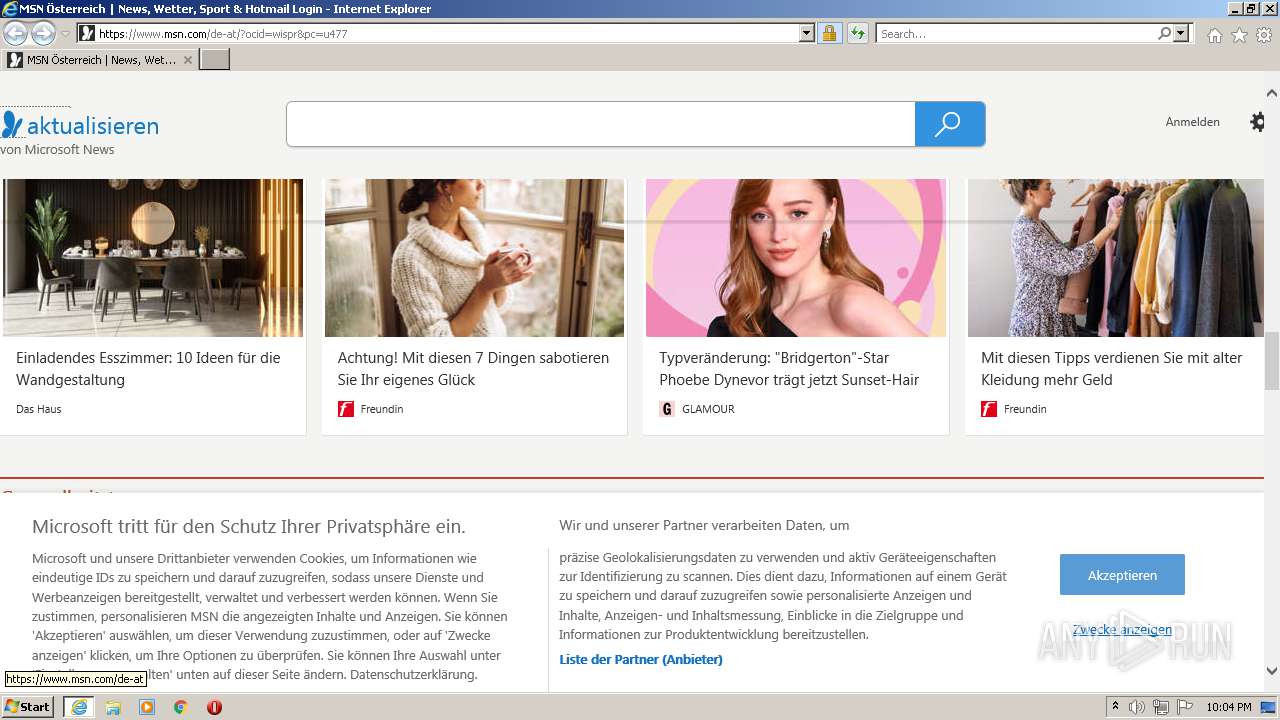The width and height of the screenshot is (1280, 720).
Task: Open Action Center flag tray icon
Action: coord(1184,707)
